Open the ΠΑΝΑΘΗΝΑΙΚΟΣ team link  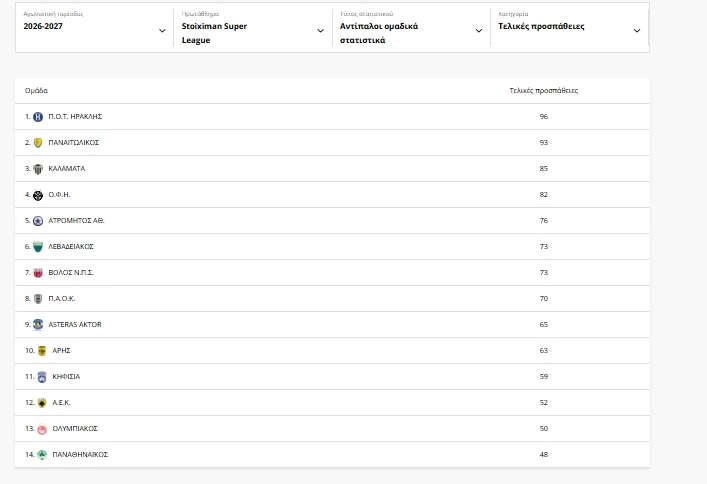pyautogui.click(x=80, y=454)
